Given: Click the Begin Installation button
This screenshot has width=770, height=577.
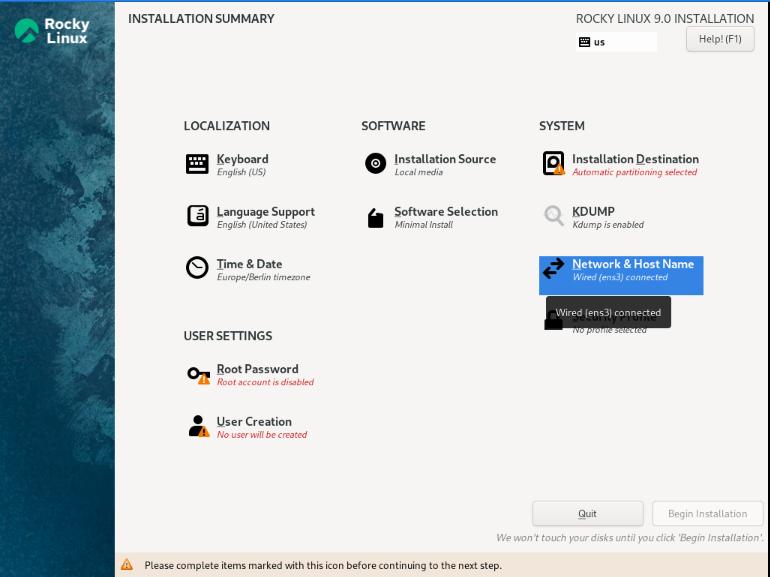Looking at the screenshot, I should 708,514.
